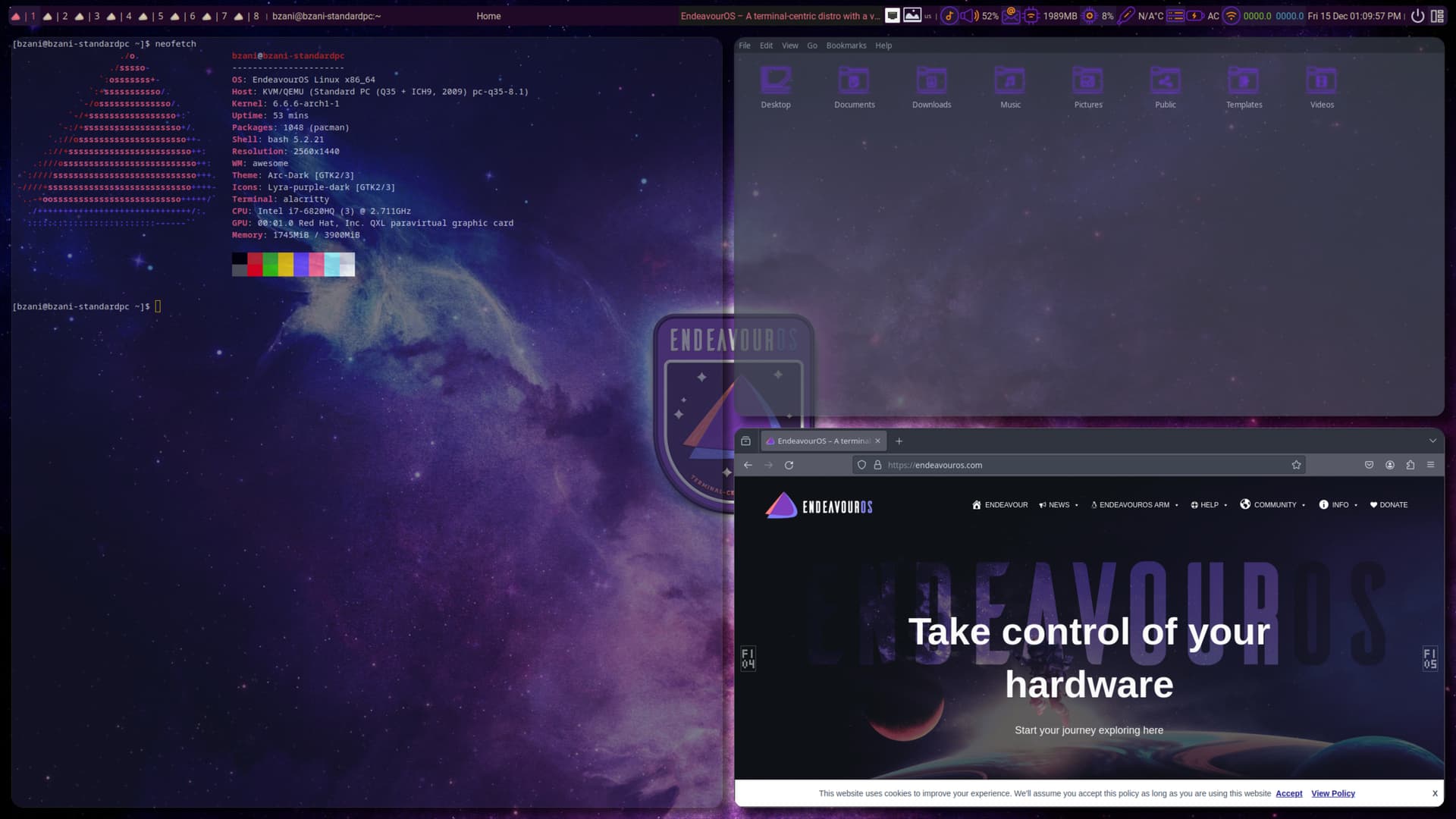The height and width of the screenshot is (819, 1456).
Task: Expand the COMMUNITY dropdown on the website
Action: tap(1274, 505)
